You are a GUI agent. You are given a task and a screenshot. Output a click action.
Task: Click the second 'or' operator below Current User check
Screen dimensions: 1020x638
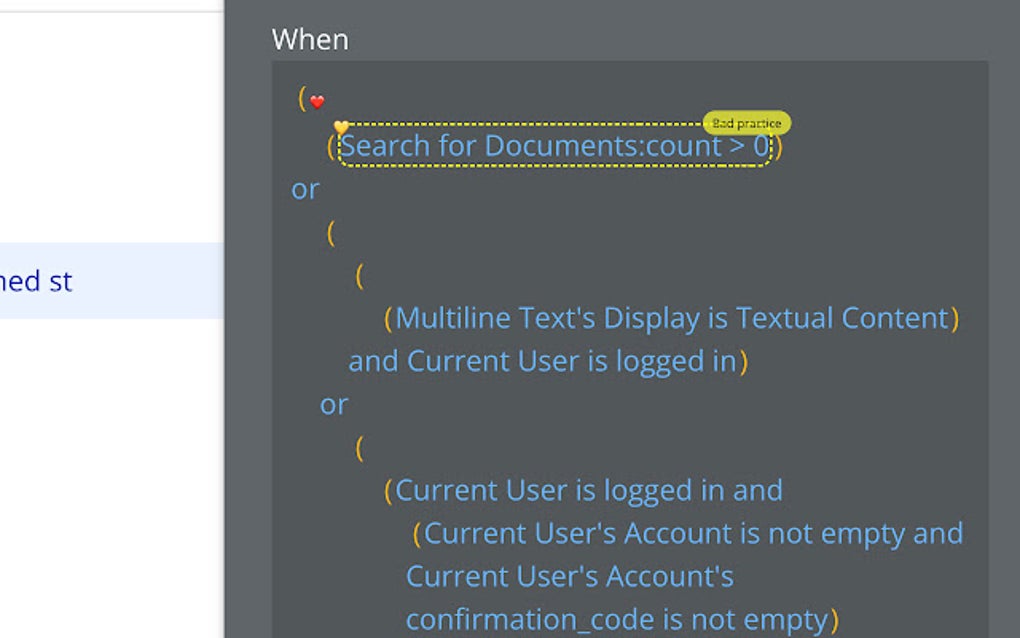coord(333,404)
